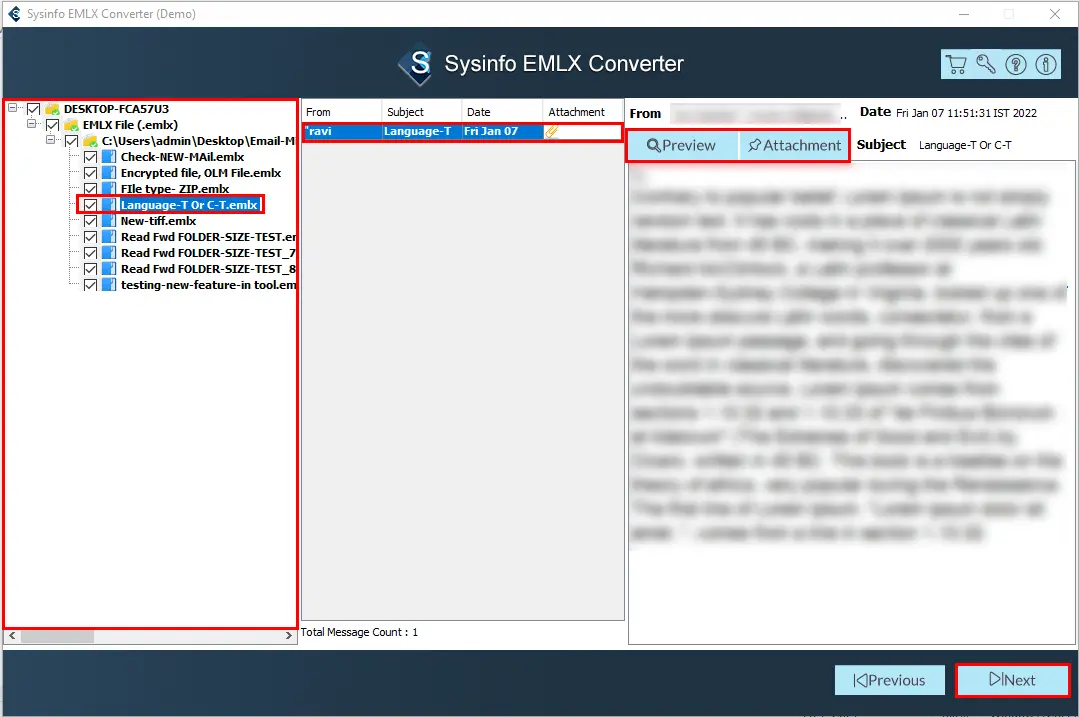Collapse the C:\Users\admin\Desktop node
The image size is (1079, 717).
50,140
